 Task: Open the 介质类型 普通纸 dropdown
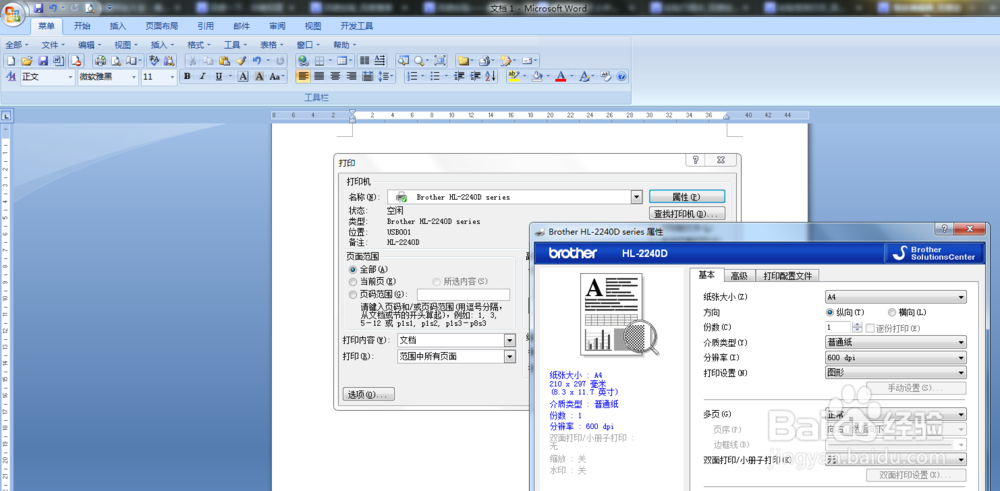click(895, 342)
